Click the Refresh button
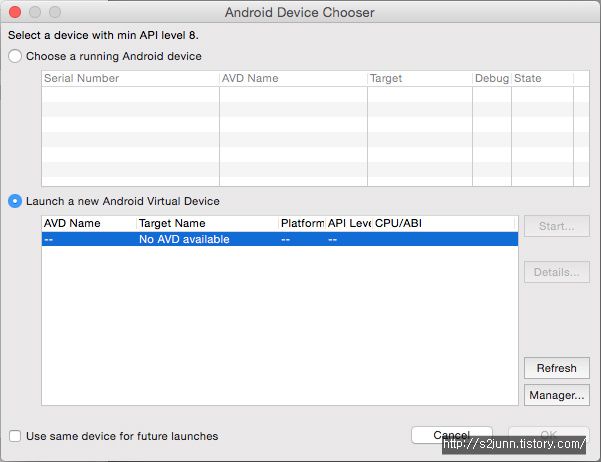Viewport: 601px width, 462px height. click(x=557, y=368)
